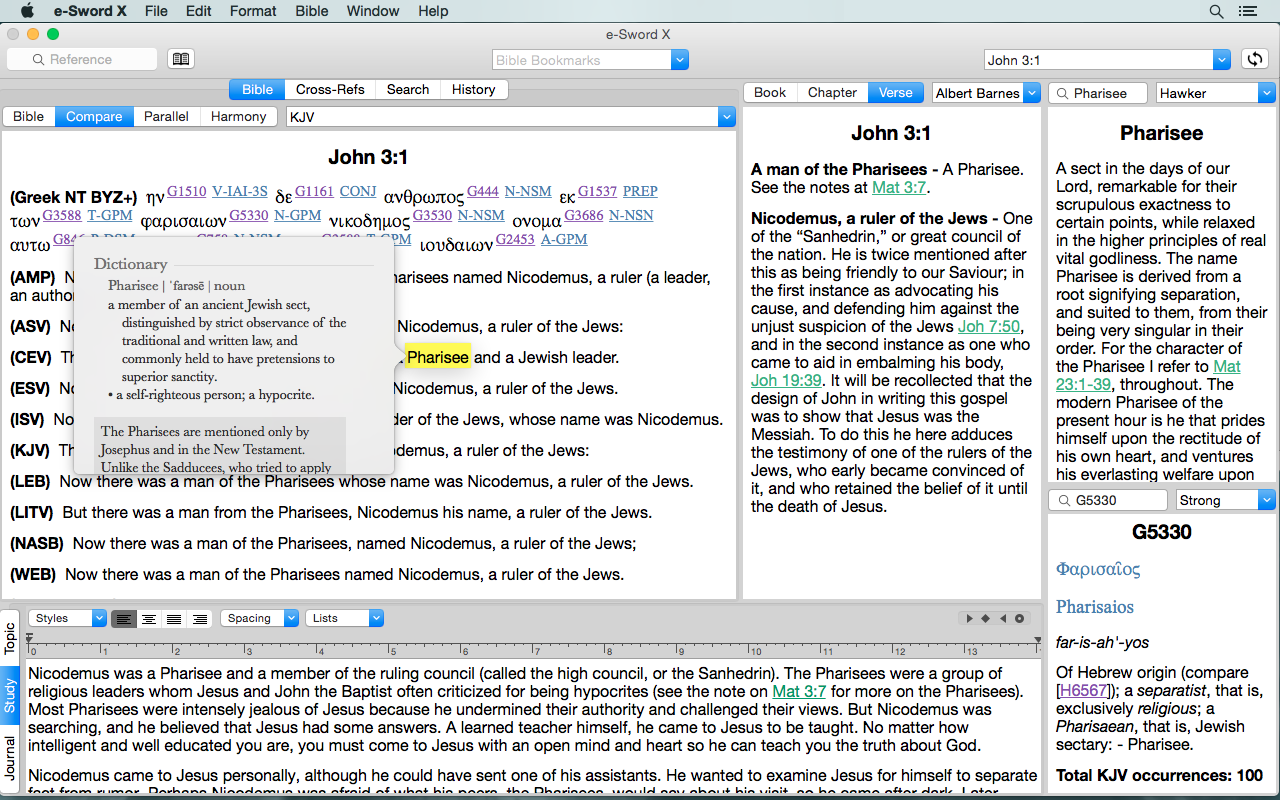This screenshot has height=800, width=1280.
Task: Click the G5330 lexicon search field
Action: [1108, 500]
